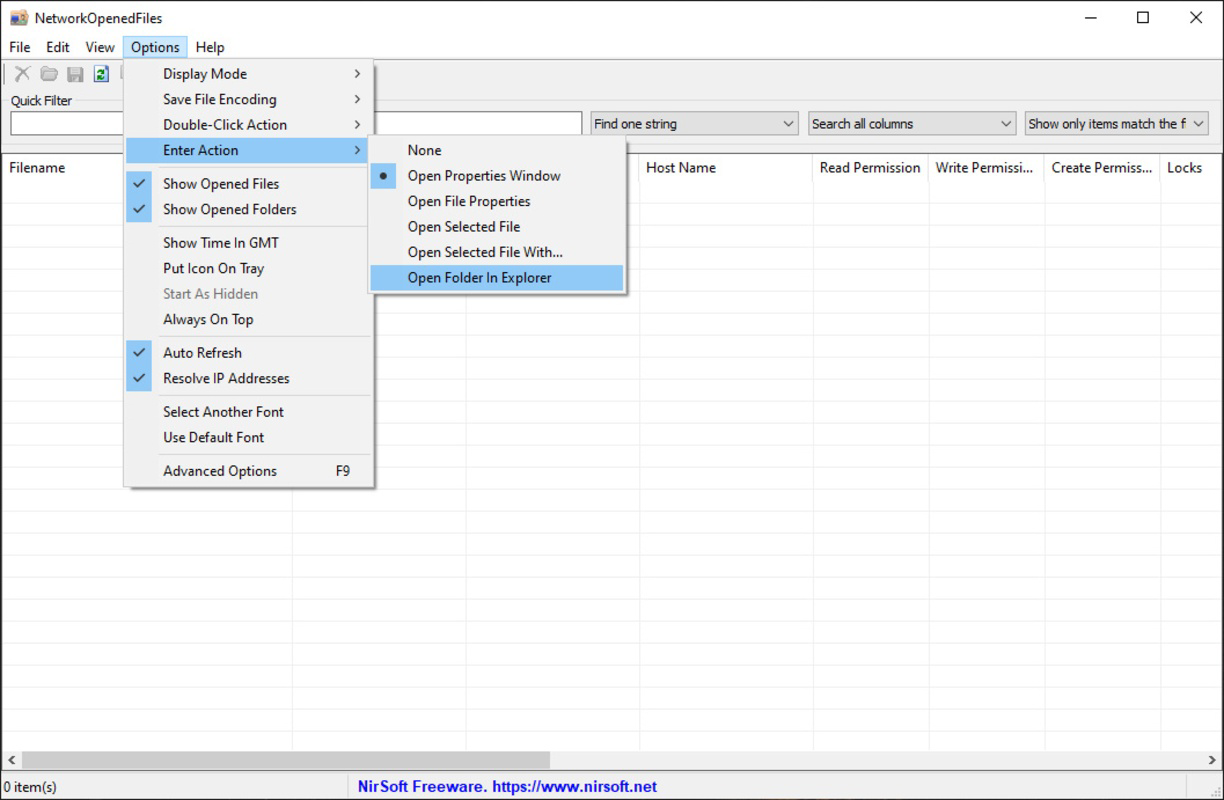Screen dimensions: 1224x800
Task: Sort by Write Permission column header
Action: [x=986, y=168]
